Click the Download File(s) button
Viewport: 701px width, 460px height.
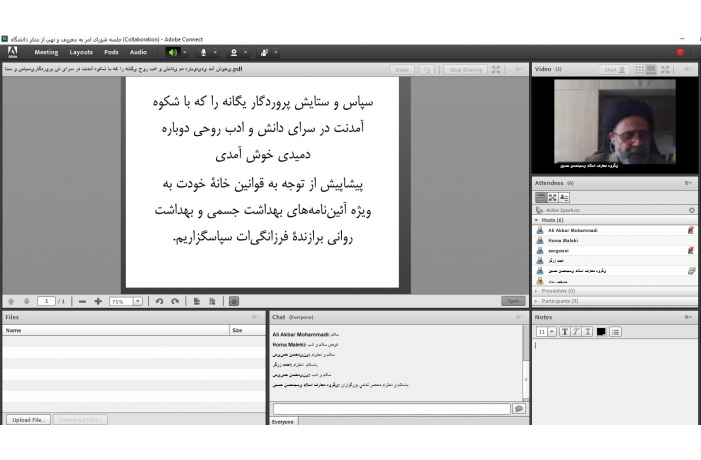tap(80, 420)
